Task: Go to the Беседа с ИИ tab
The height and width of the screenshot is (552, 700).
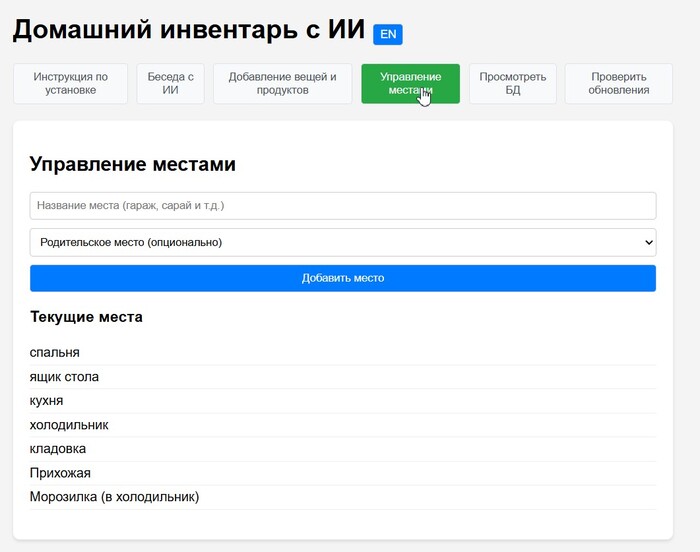Action: tap(170, 84)
